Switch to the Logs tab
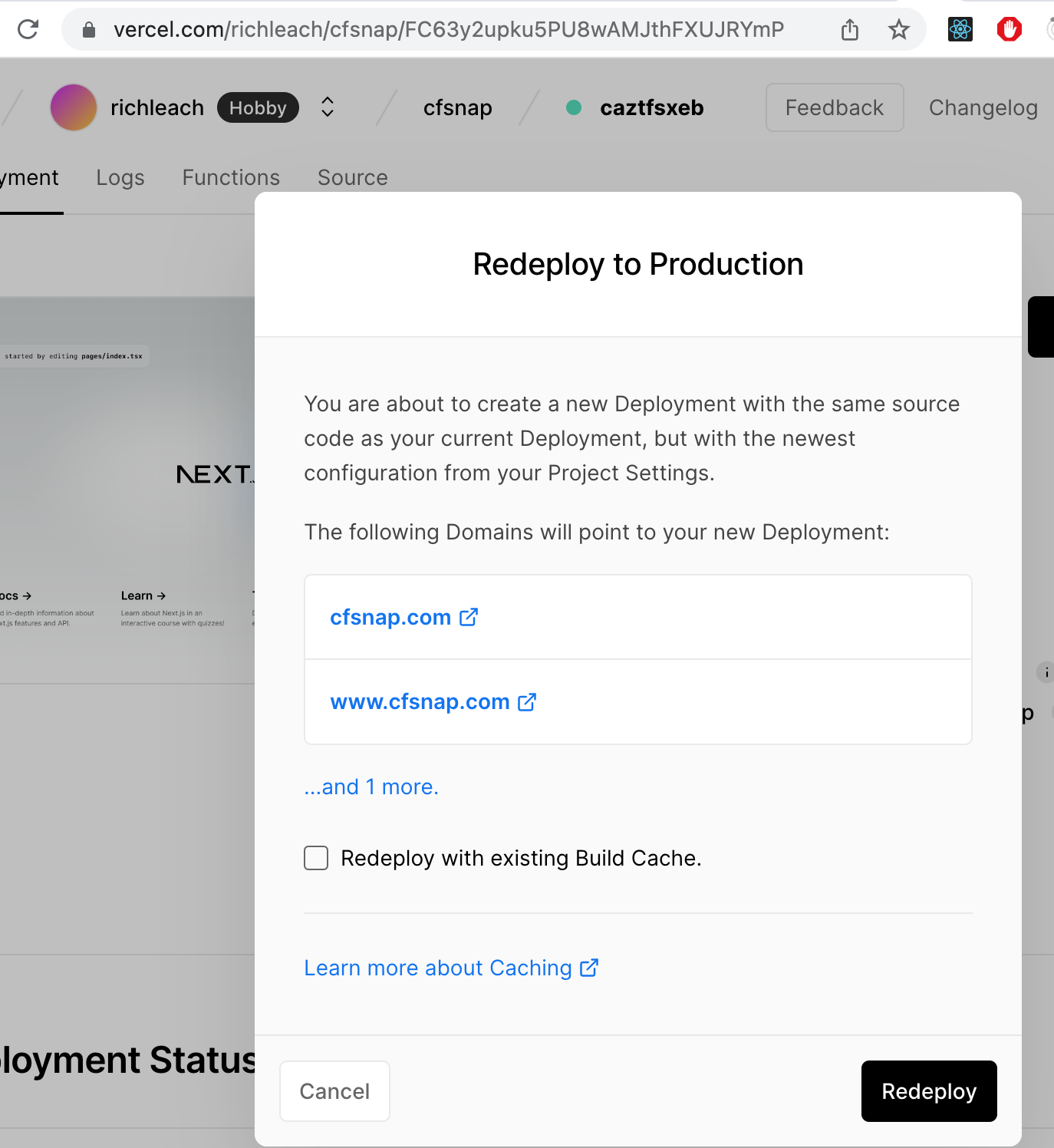This screenshot has width=1054, height=1148. pos(120,177)
